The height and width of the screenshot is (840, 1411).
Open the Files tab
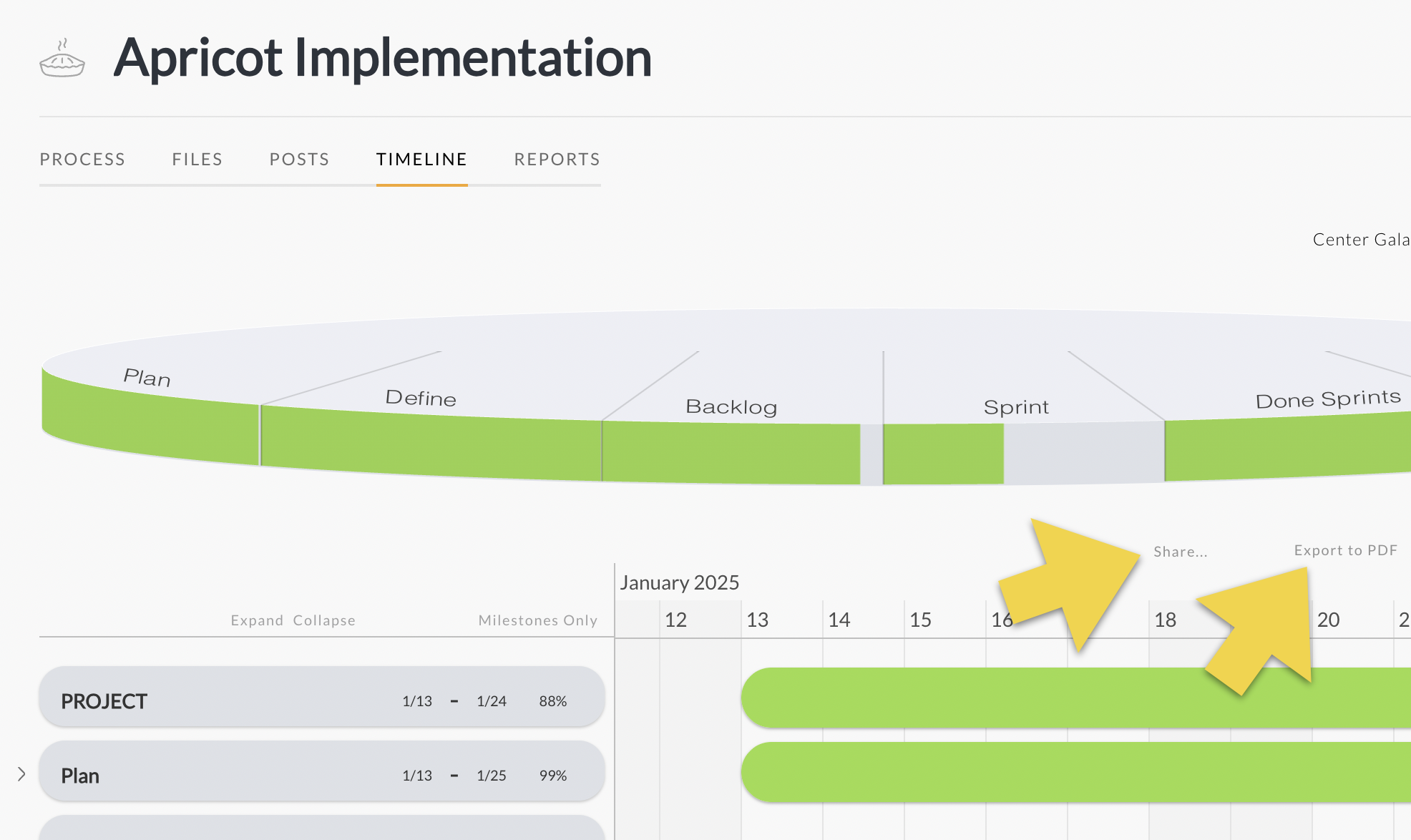(197, 160)
